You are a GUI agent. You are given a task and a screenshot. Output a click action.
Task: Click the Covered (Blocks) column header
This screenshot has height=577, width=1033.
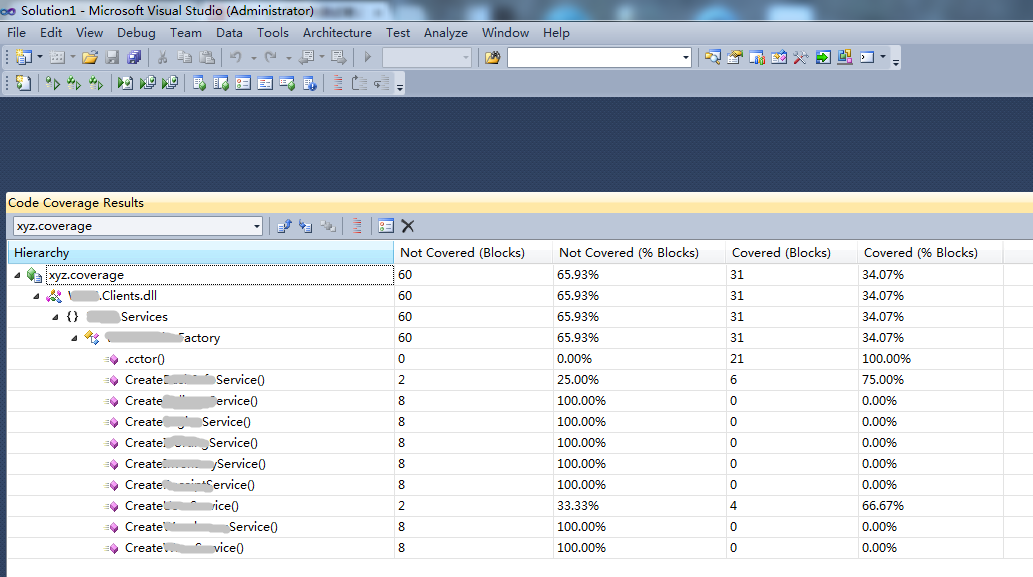pos(780,253)
